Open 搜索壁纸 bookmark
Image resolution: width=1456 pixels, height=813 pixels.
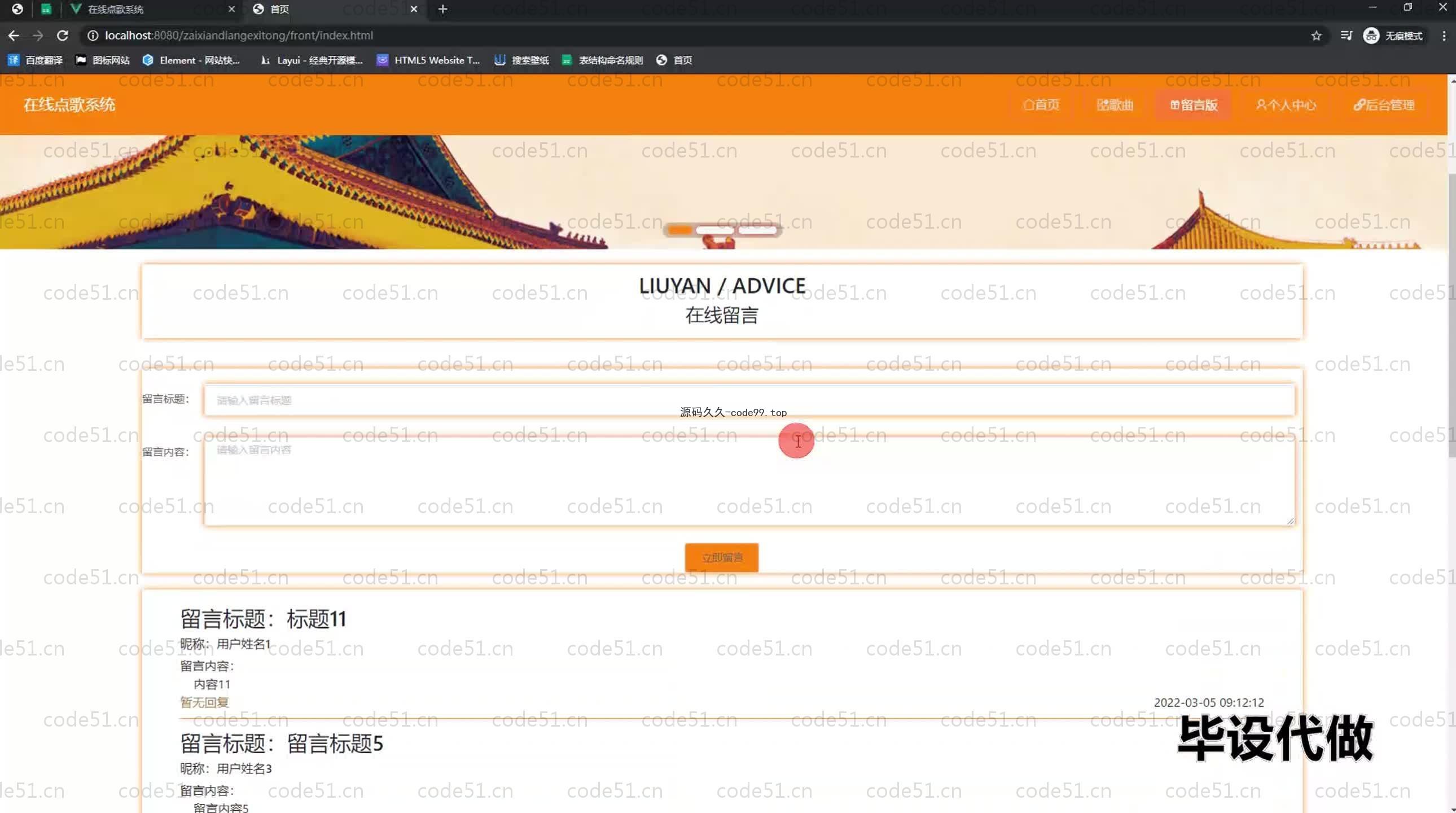click(x=521, y=60)
